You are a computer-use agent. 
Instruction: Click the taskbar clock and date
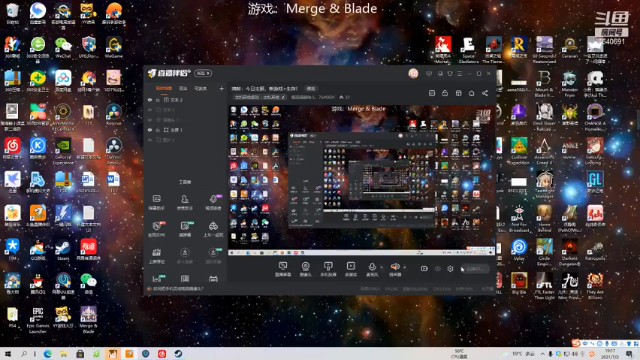tap(610, 354)
